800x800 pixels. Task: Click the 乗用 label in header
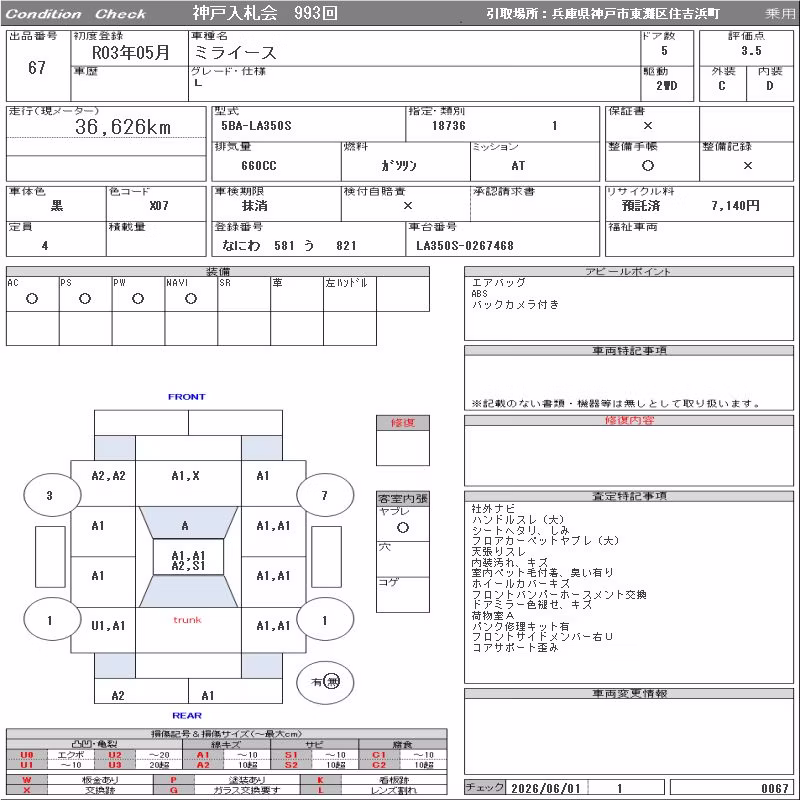click(780, 14)
